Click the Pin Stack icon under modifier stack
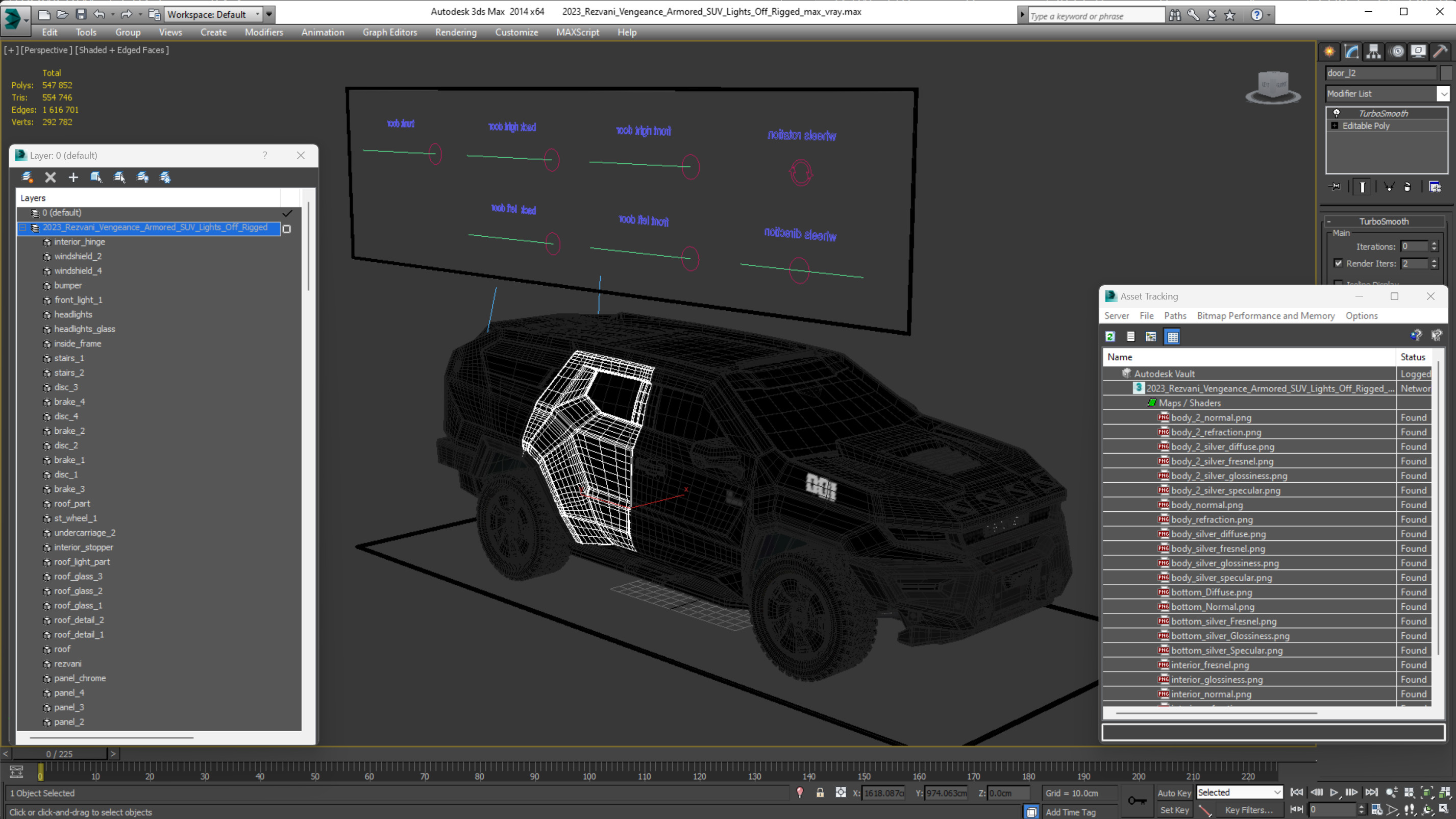 (x=1335, y=187)
